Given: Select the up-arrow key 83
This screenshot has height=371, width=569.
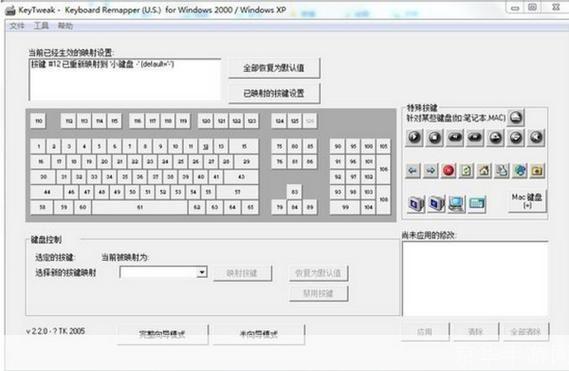Looking at the screenshot, I should [x=295, y=192].
